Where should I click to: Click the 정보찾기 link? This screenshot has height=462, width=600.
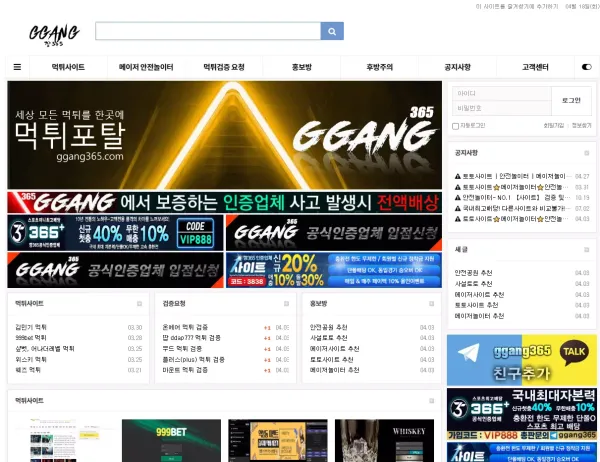(582, 126)
